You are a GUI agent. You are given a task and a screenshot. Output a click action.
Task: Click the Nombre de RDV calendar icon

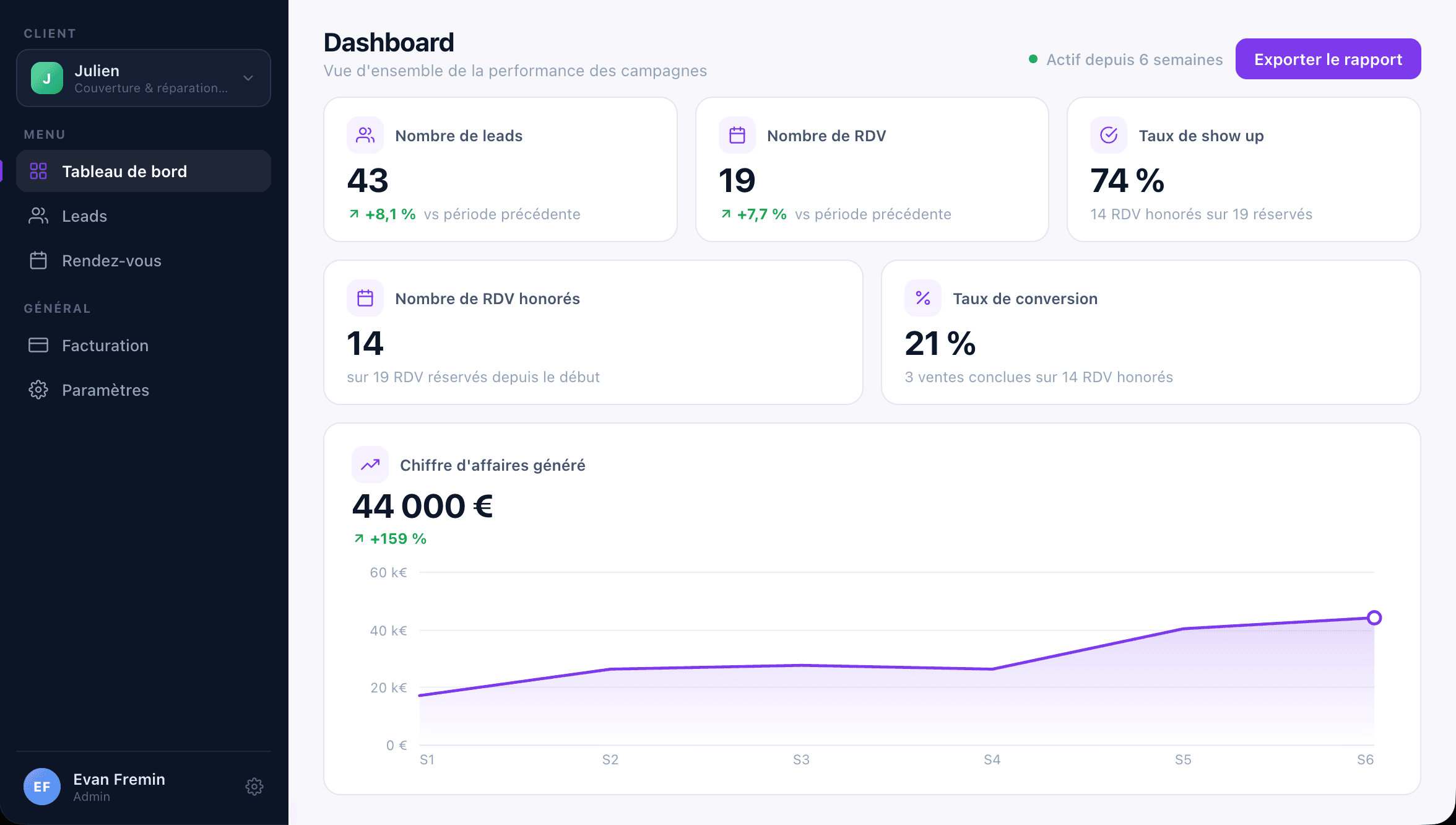[737, 135]
